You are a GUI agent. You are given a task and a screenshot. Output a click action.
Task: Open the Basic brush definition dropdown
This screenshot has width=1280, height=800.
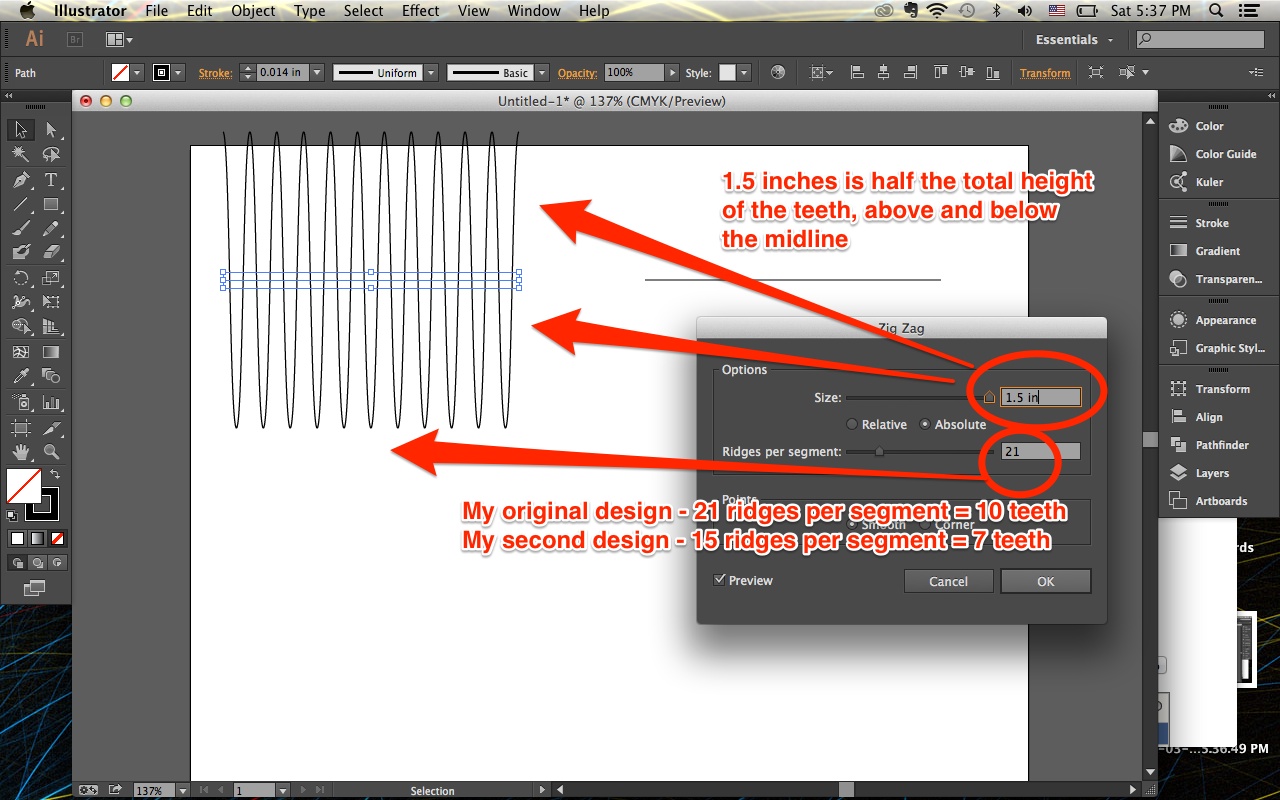click(x=542, y=72)
